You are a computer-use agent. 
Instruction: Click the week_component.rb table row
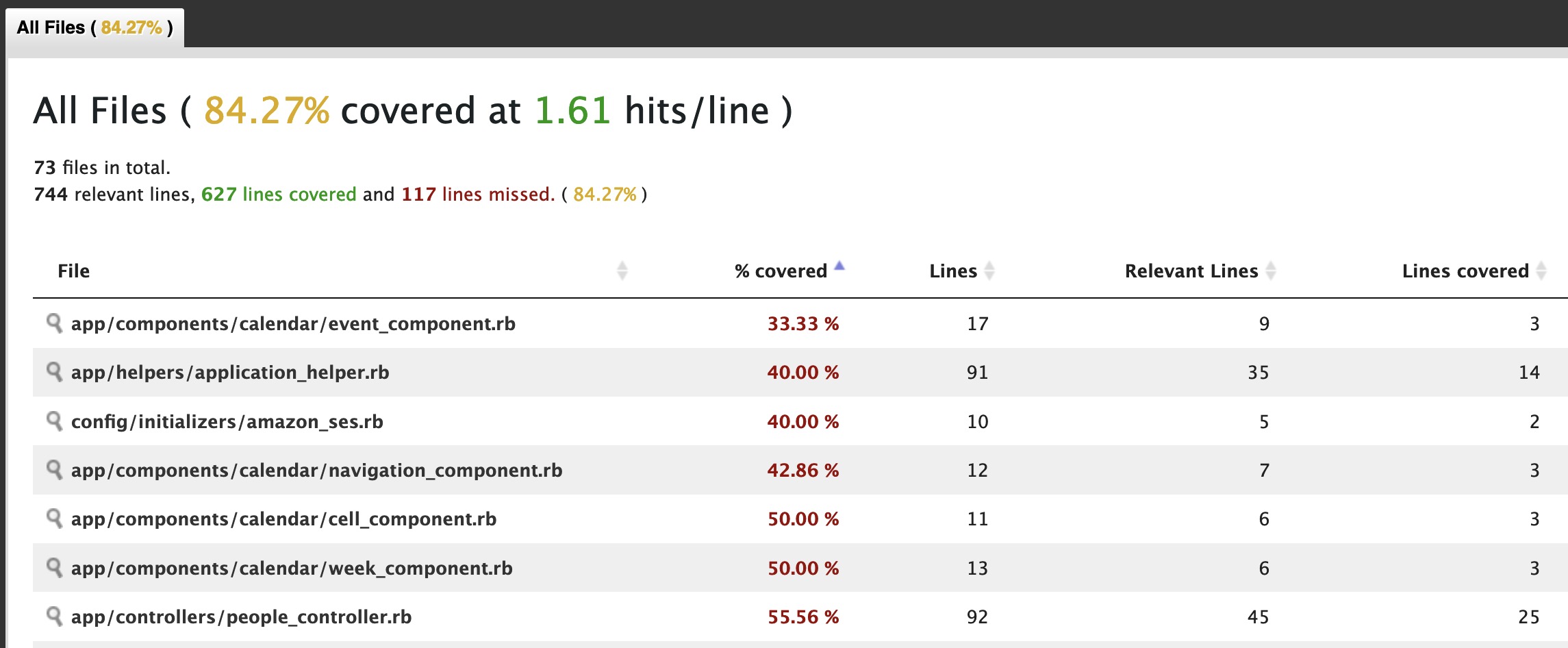479,568
